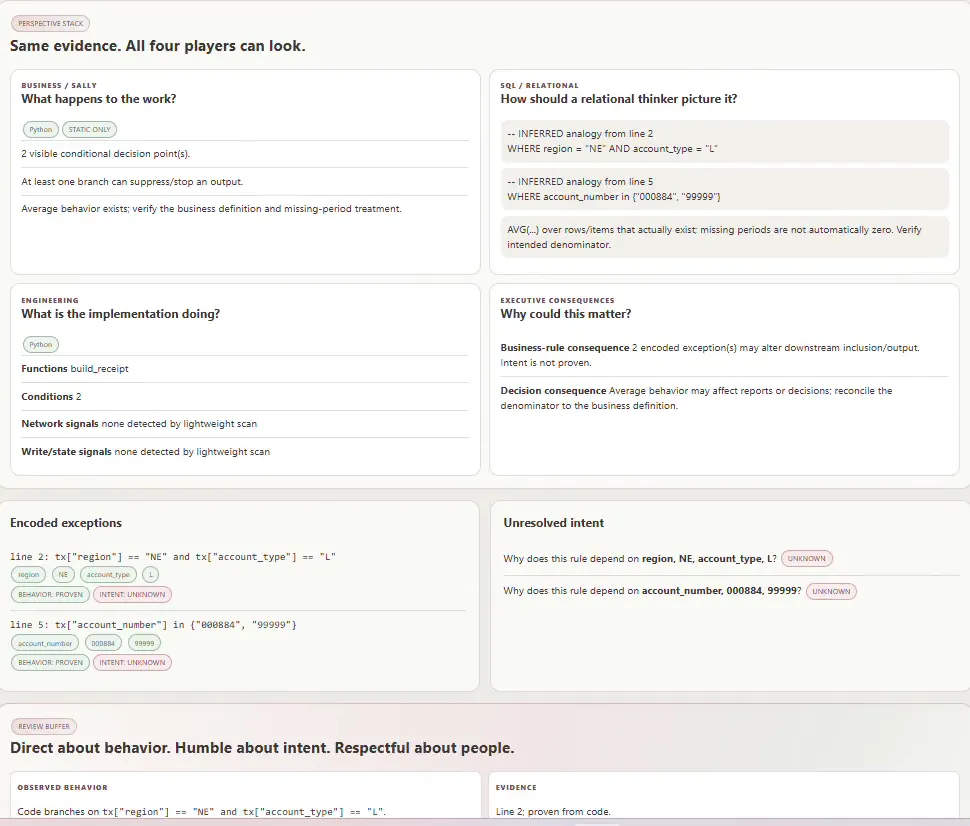
Task: Click the '000884' chip
Action: pos(103,643)
